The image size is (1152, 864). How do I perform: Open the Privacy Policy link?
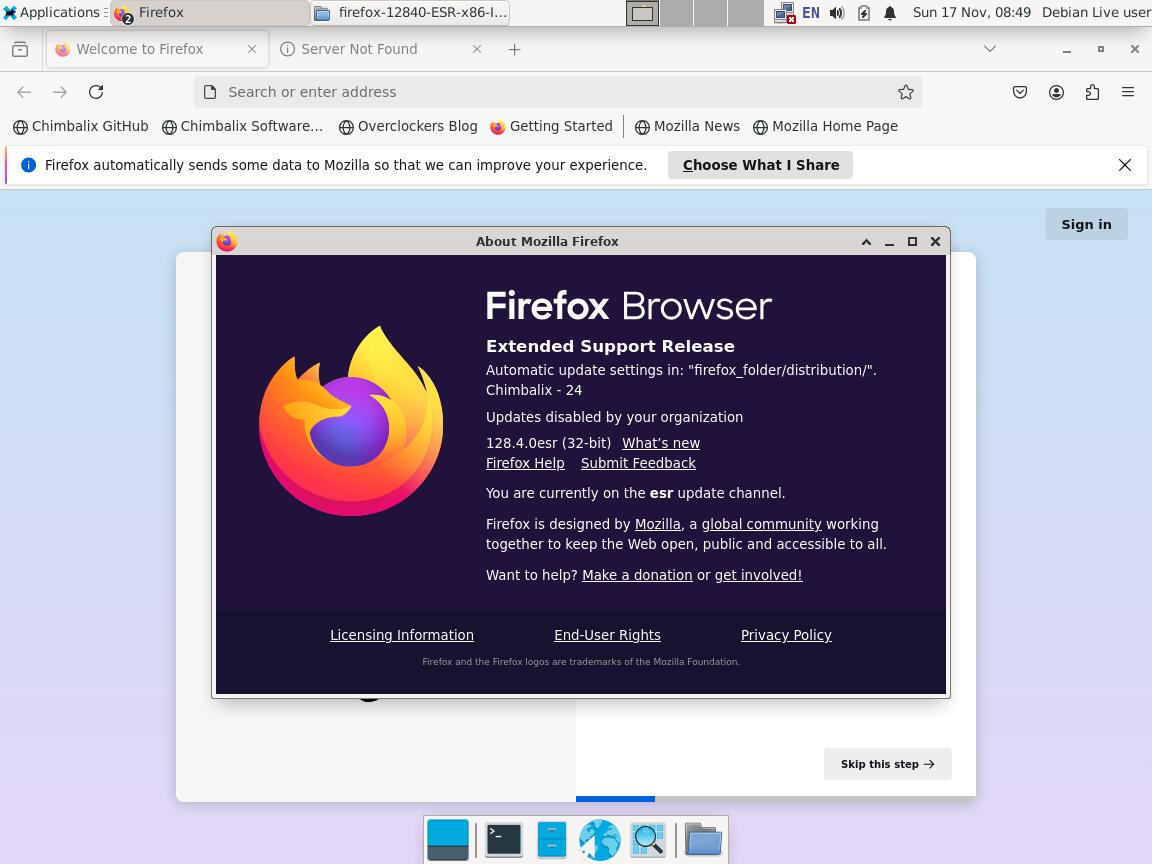(x=785, y=635)
